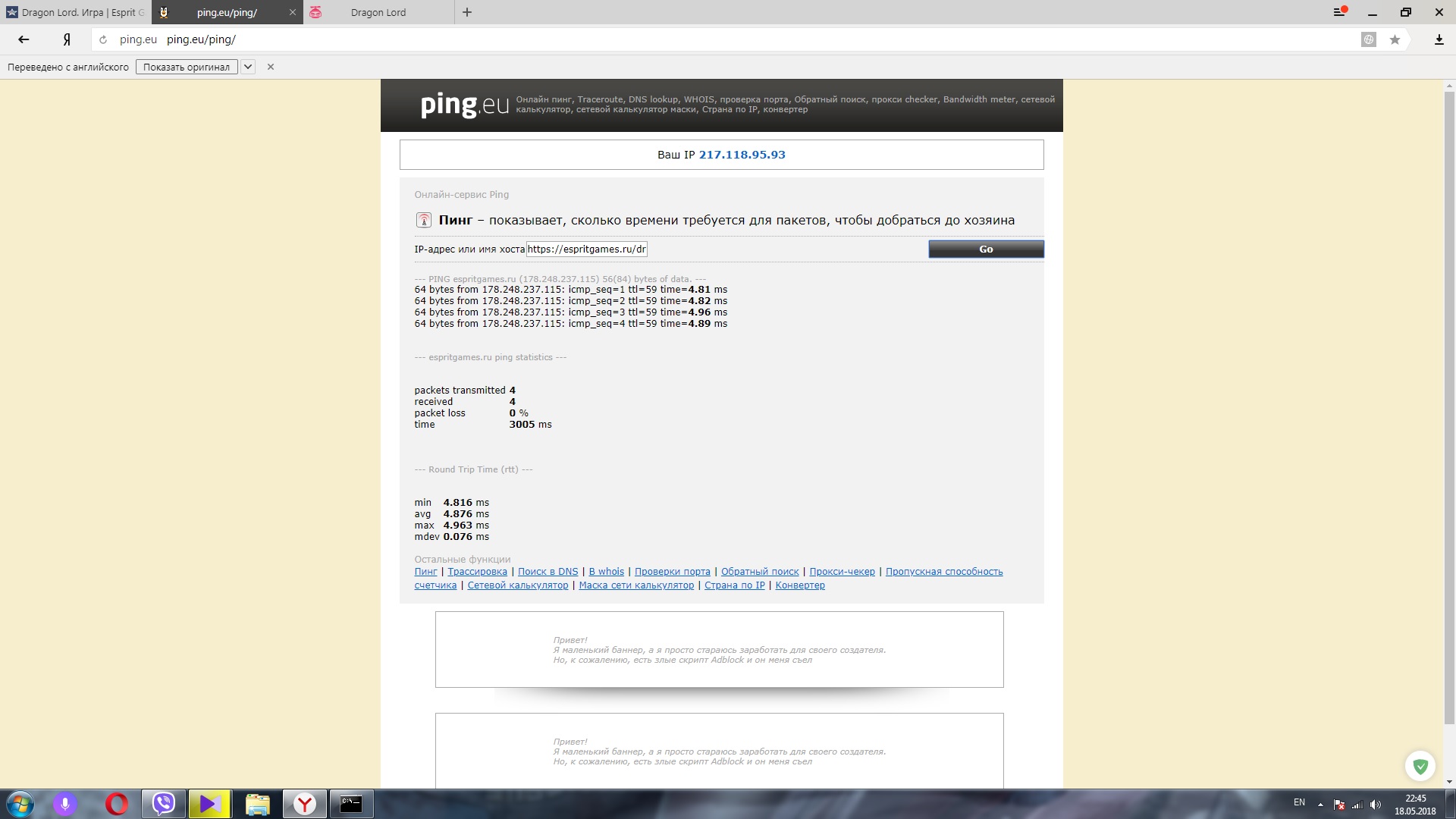The height and width of the screenshot is (819, 1456).
Task: Open Opera from the taskbar
Action: coord(117,804)
